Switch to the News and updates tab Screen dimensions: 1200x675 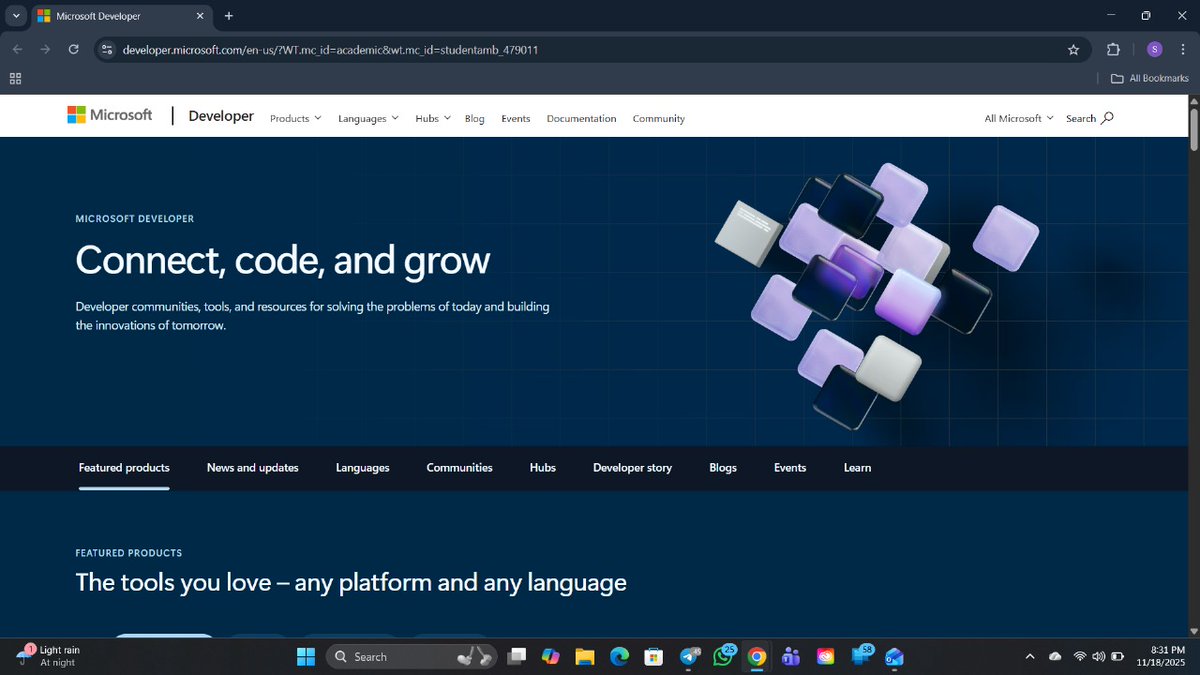(x=252, y=467)
